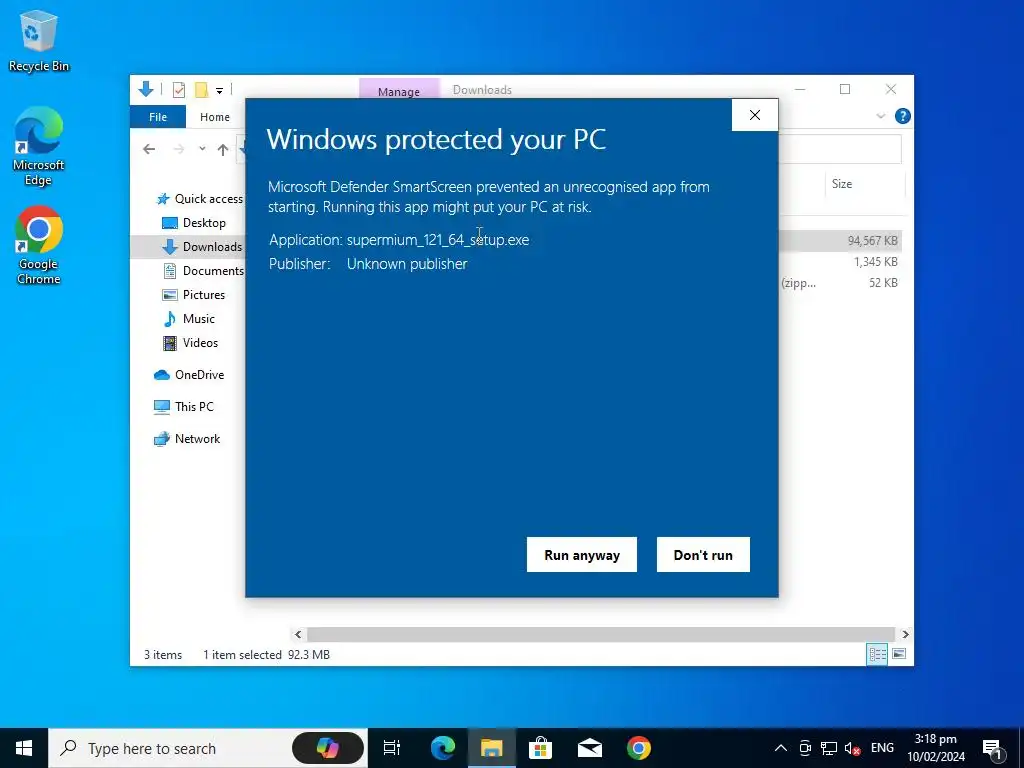This screenshot has width=1024, height=768.
Task: Open Mail app from taskbar
Action: [590, 748]
